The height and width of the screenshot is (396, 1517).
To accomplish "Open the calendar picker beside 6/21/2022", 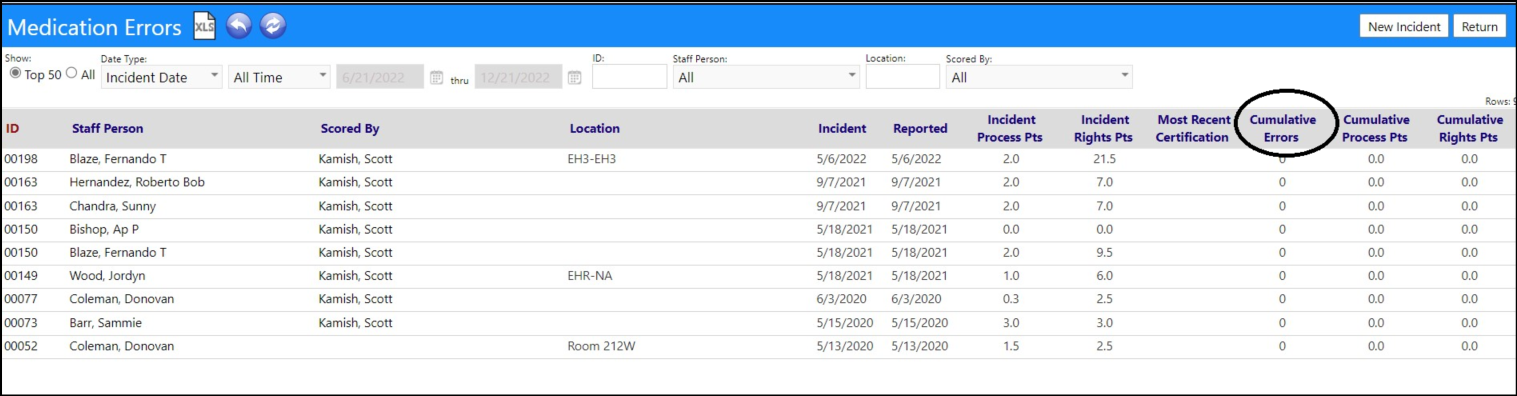I will coord(436,78).
